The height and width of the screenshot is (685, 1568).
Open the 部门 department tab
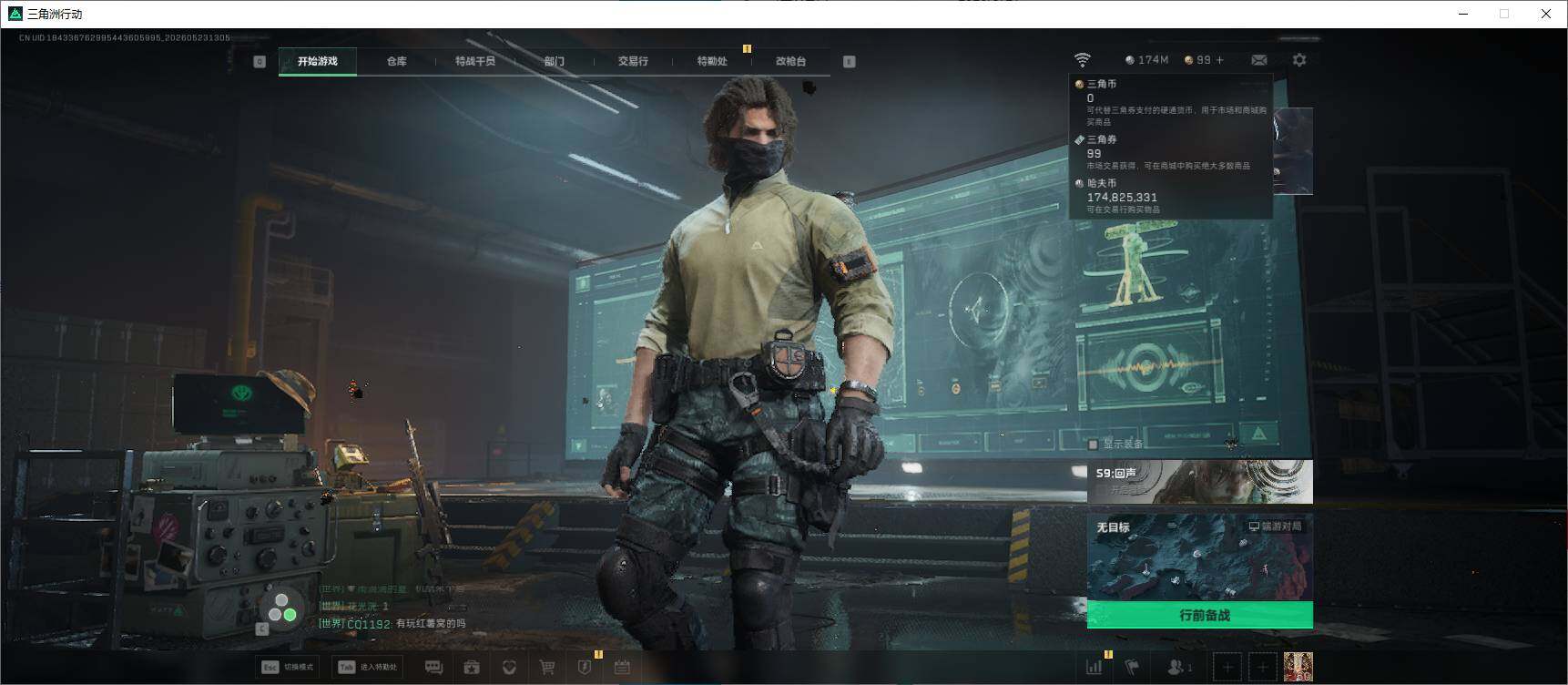tap(554, 61)
